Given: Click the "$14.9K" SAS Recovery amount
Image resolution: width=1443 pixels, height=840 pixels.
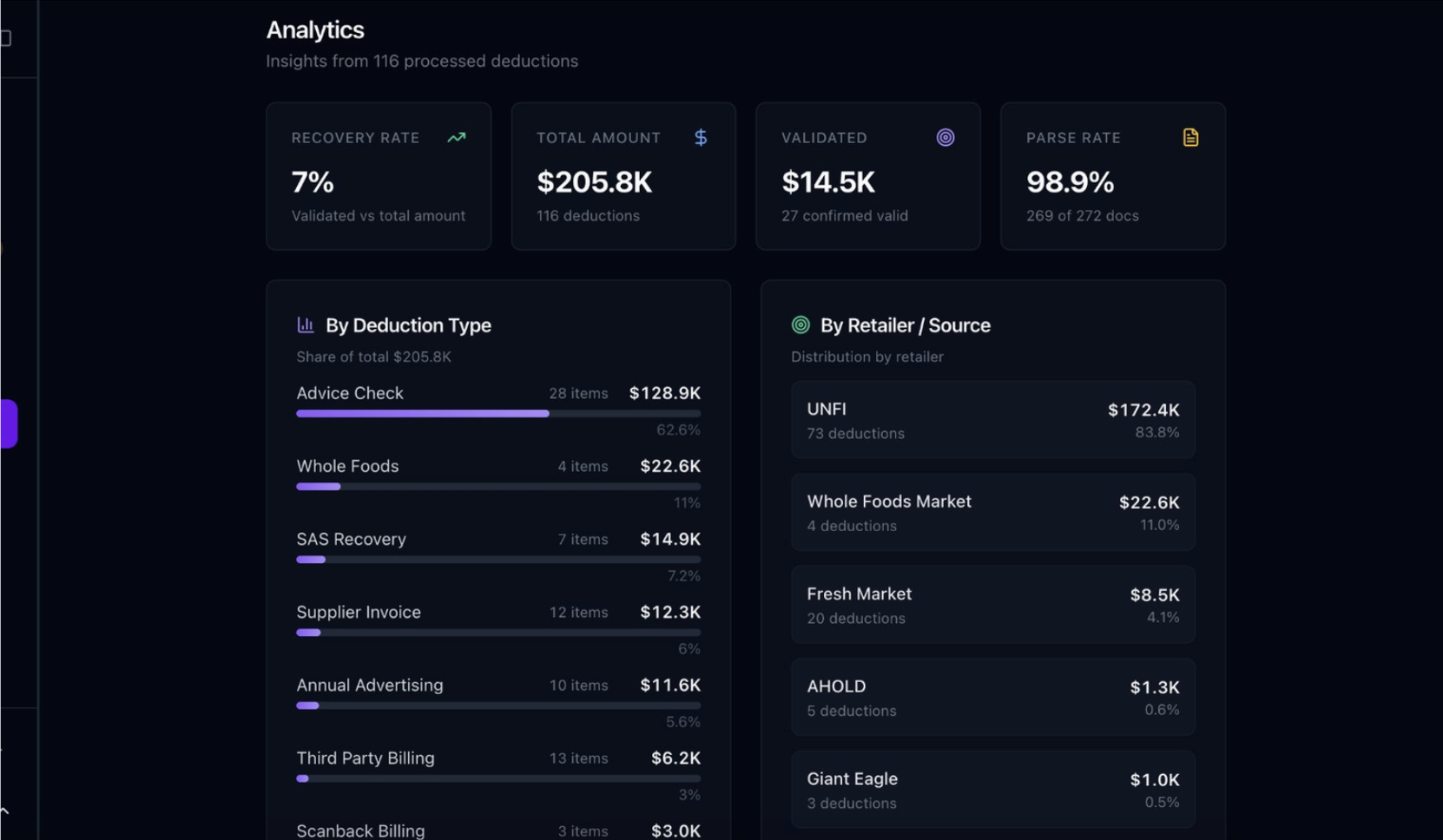Looking at the screenshot, I should click(670, 539).
